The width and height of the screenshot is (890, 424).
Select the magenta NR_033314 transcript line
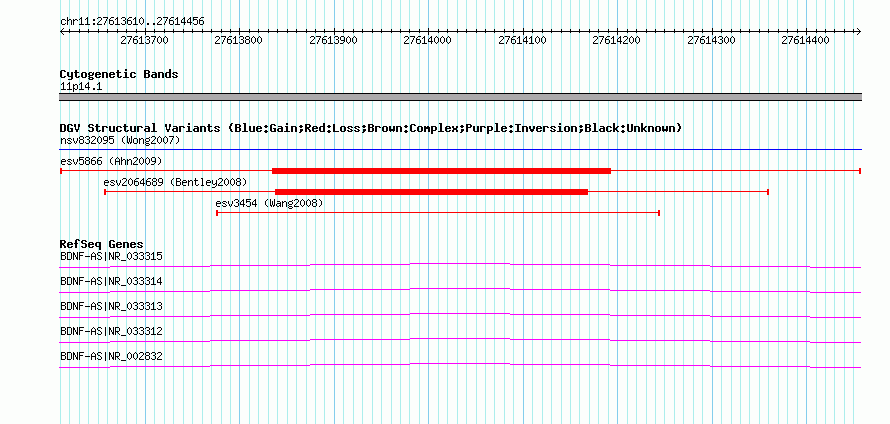(460, 291)
